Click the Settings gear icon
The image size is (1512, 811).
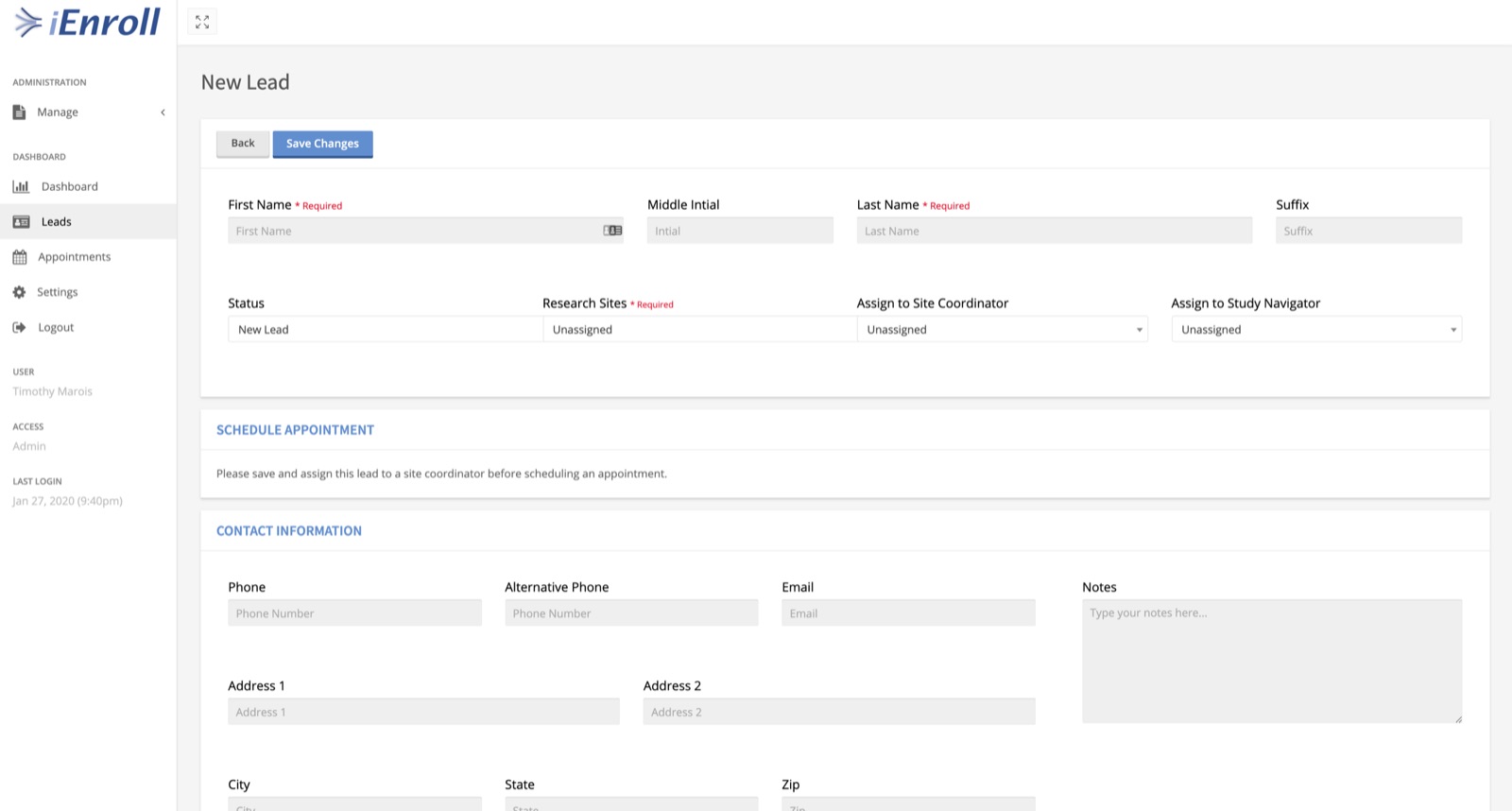coord(19,292)
